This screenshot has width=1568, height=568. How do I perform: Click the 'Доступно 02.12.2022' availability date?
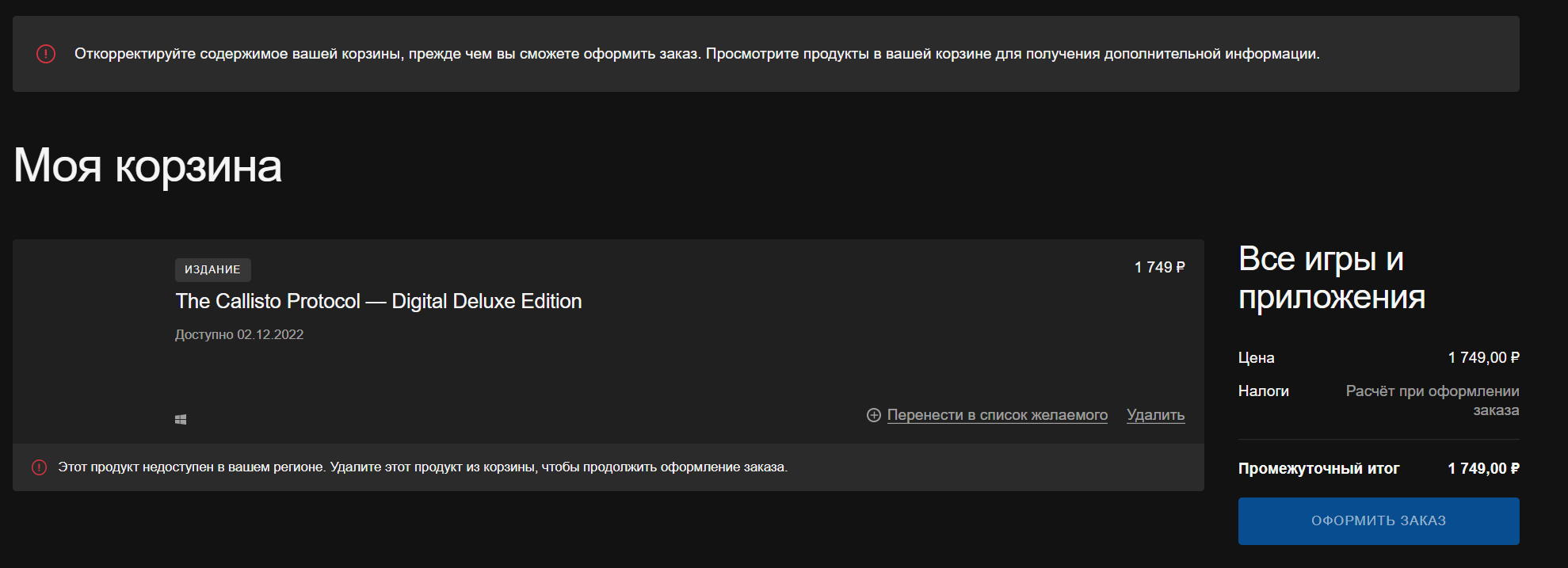[239, 334]
